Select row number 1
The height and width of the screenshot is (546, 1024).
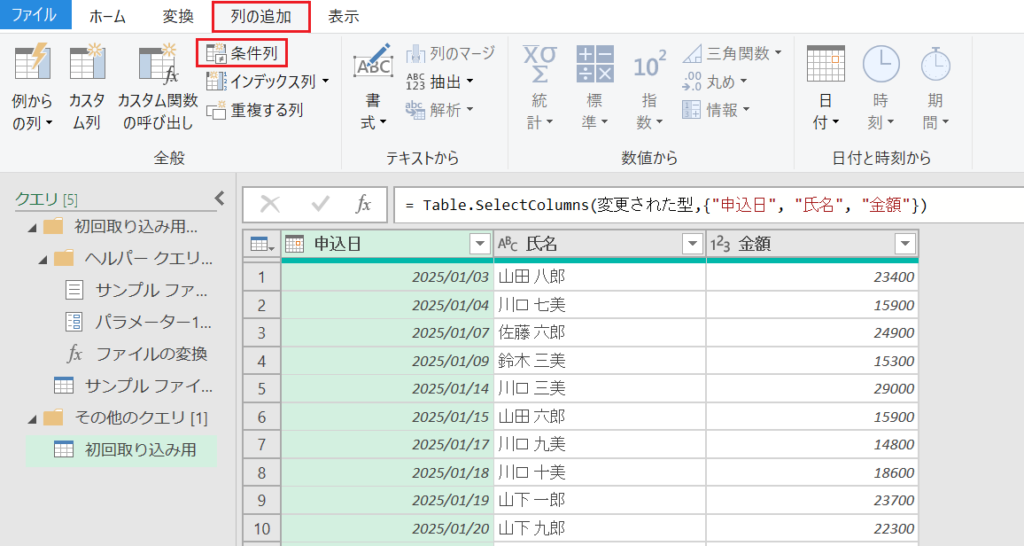pyautogui.click(x=262, y=277)
